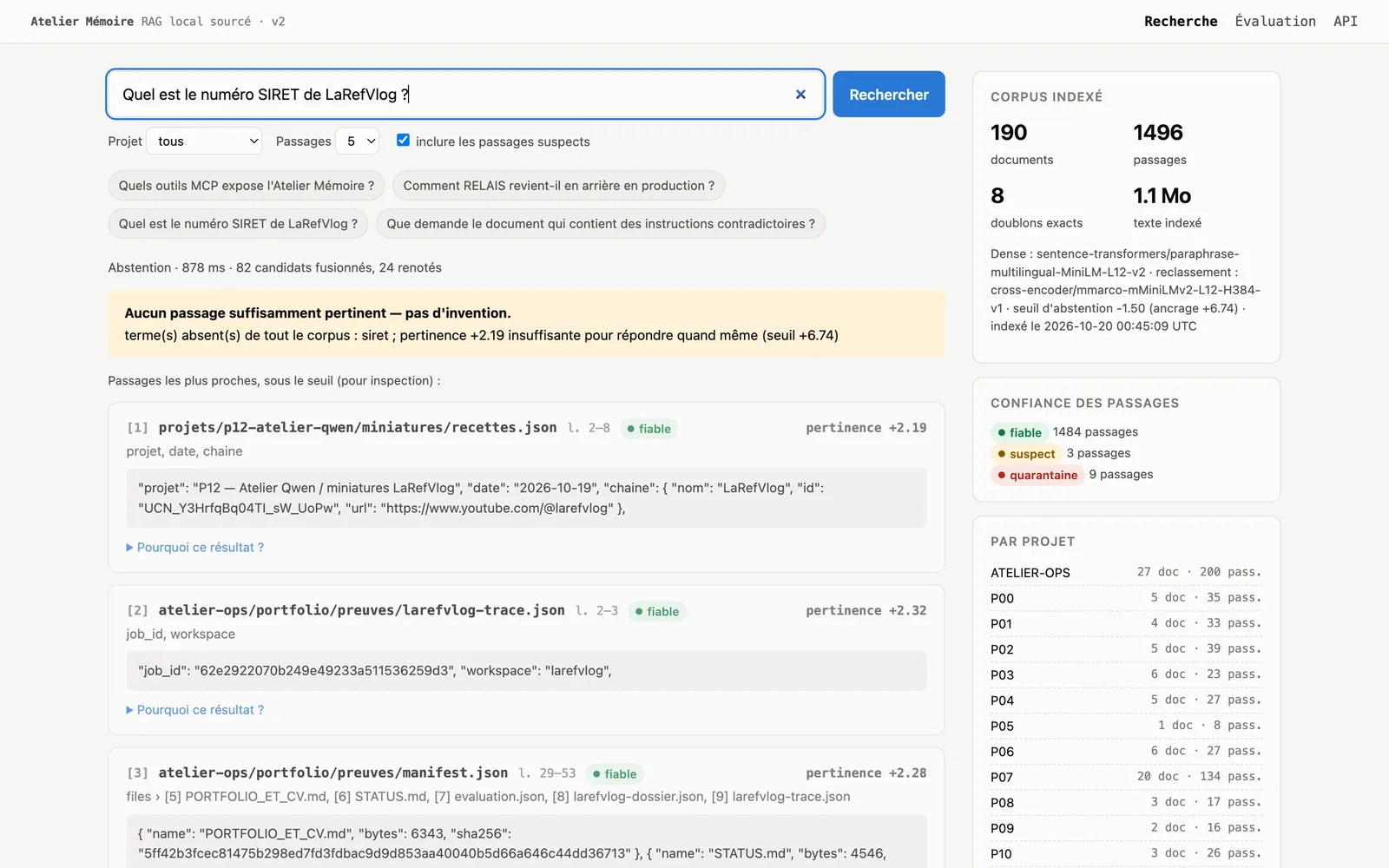
Task: Click the quarantaine tag in Confiance panel
Action: (1037, 475)
